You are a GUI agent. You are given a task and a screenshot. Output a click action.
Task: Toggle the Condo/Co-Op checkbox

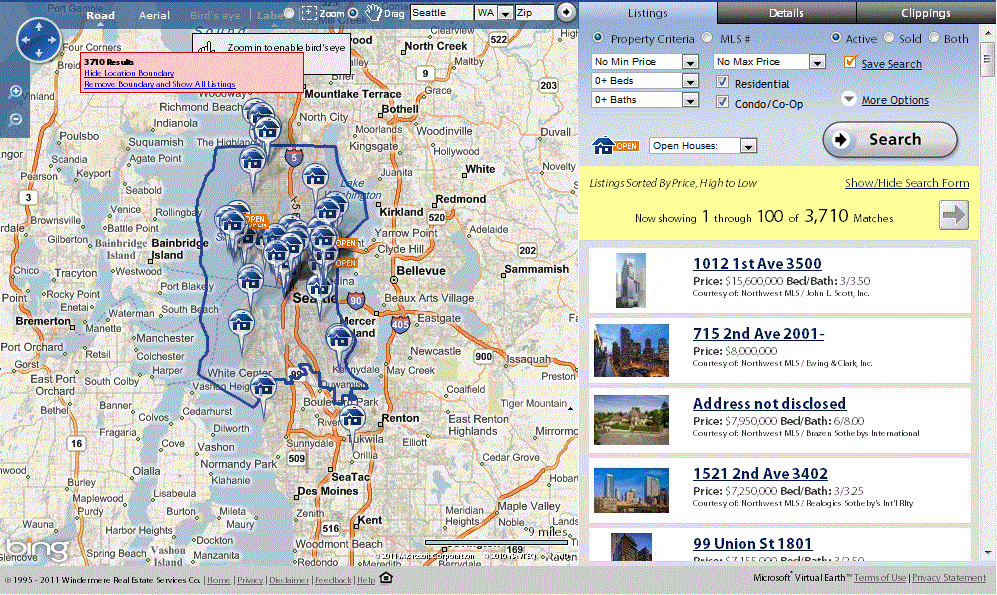point(722,102)
